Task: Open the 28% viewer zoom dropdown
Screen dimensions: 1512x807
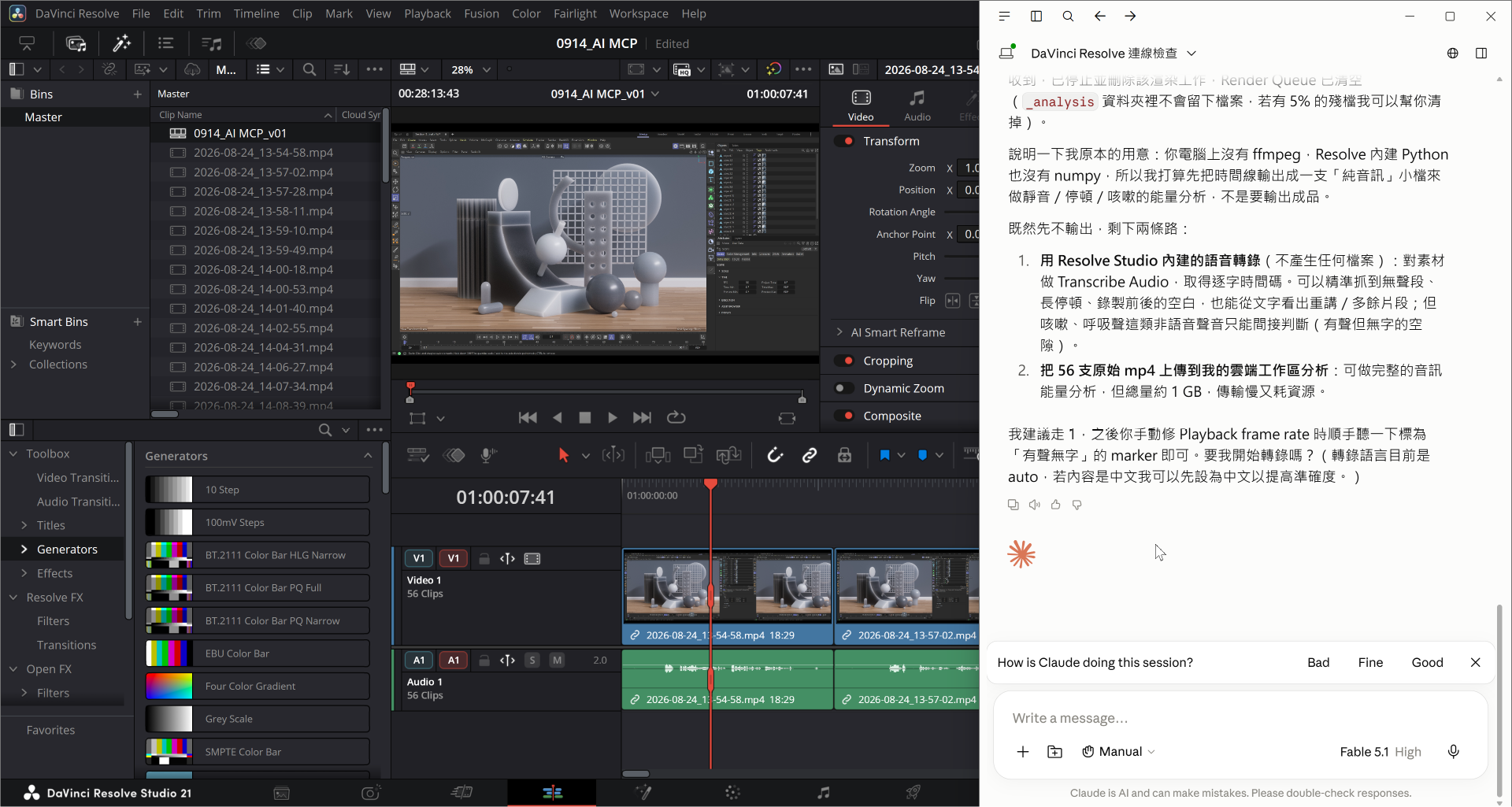Action: (471, 69)
